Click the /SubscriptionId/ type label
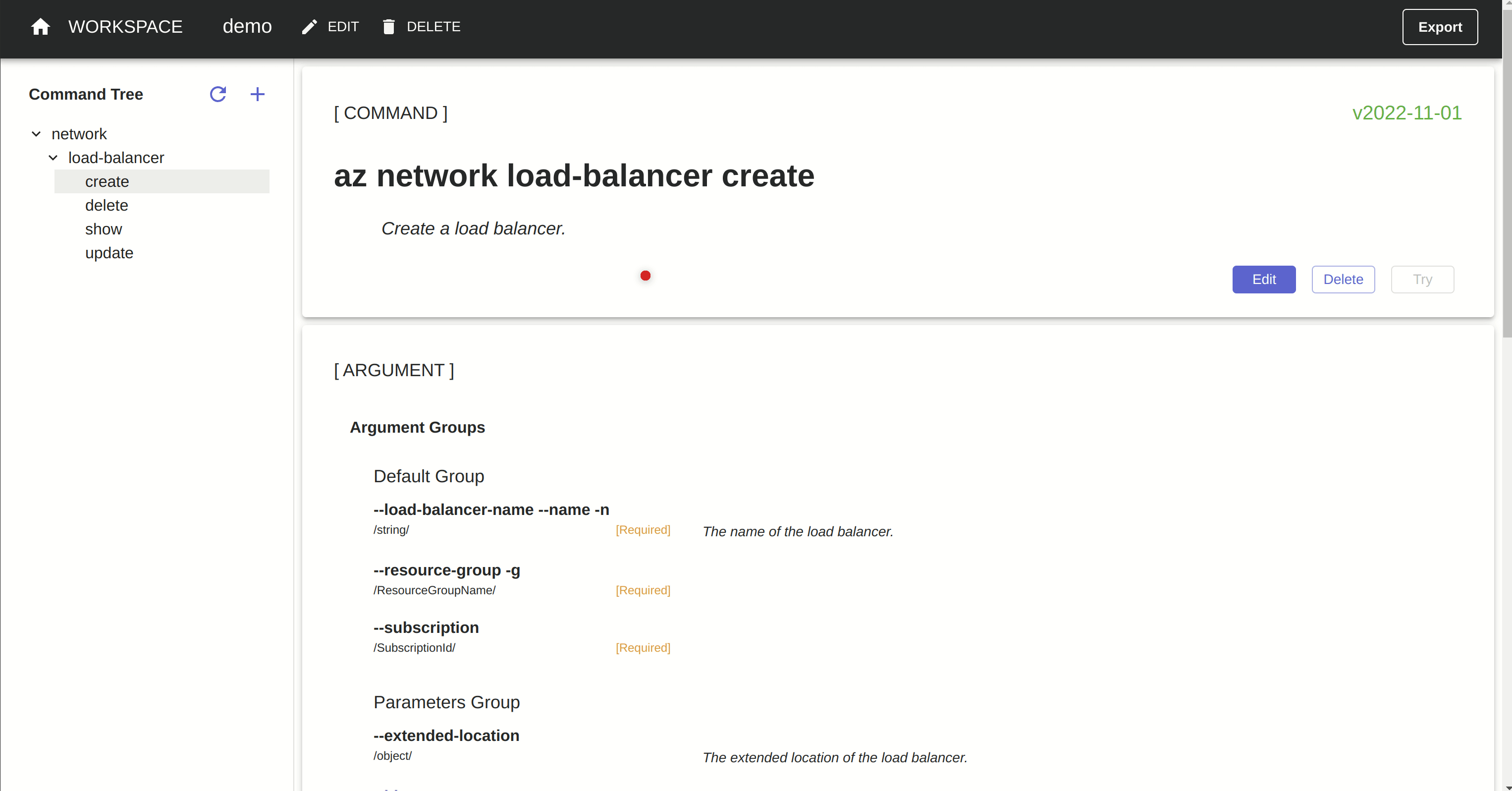Viewport: 1512px width, 791px height. (x=414, y=648)
